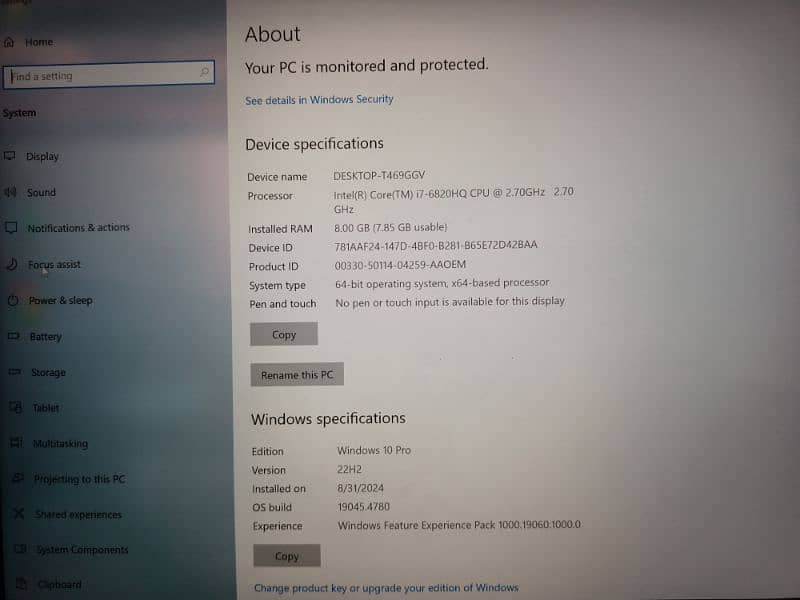Click the Focus assist moon icon
The width and height of the screenshot is (800, 600).
point(11,265)
